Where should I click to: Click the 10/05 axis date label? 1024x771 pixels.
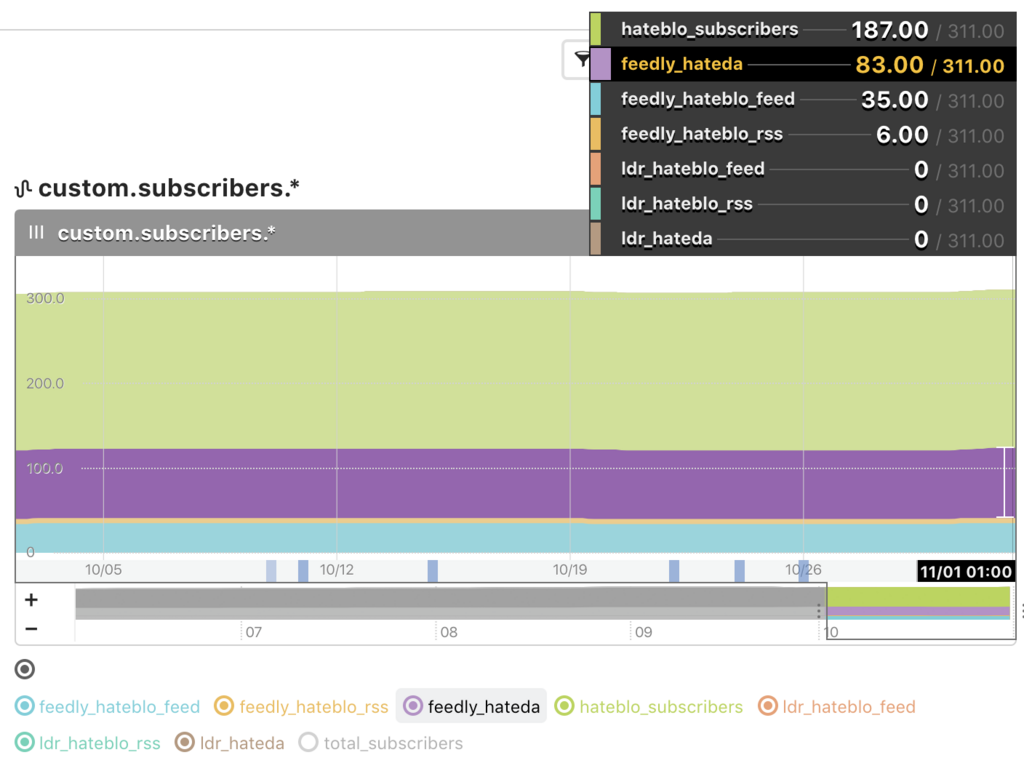(x=103, y=569)
